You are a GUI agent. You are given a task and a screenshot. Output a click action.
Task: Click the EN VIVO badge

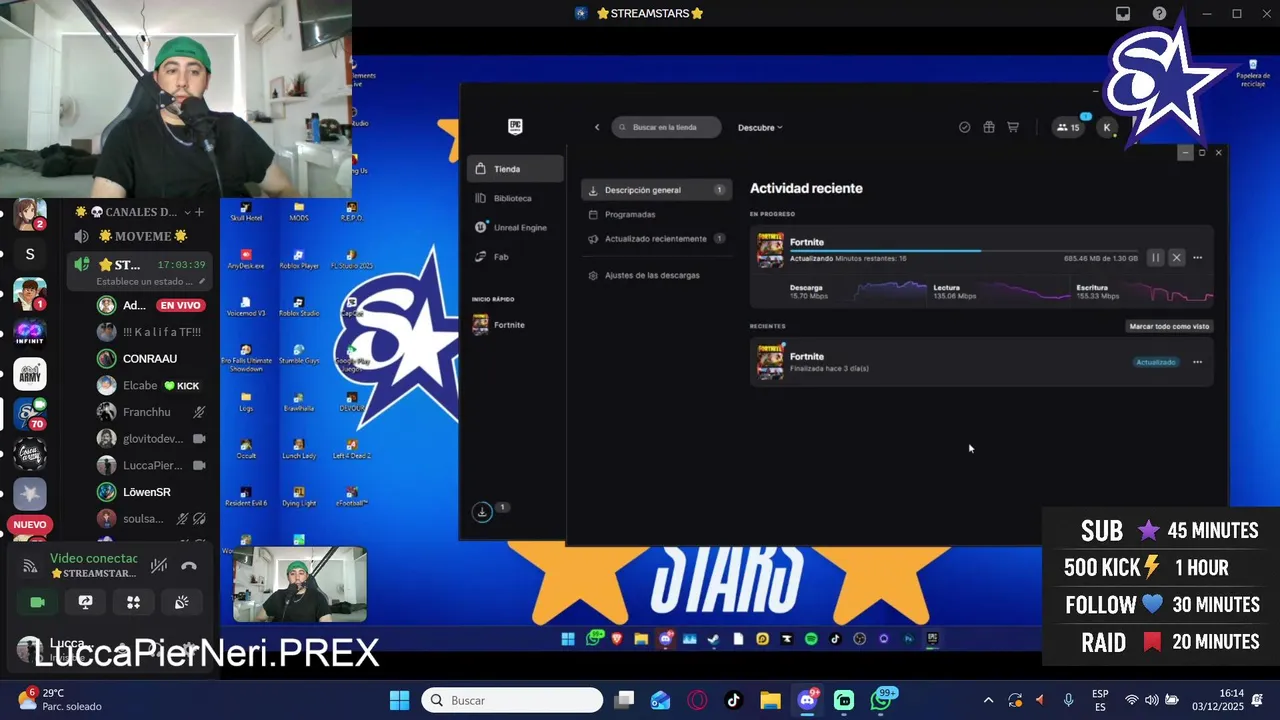[181, 305]
